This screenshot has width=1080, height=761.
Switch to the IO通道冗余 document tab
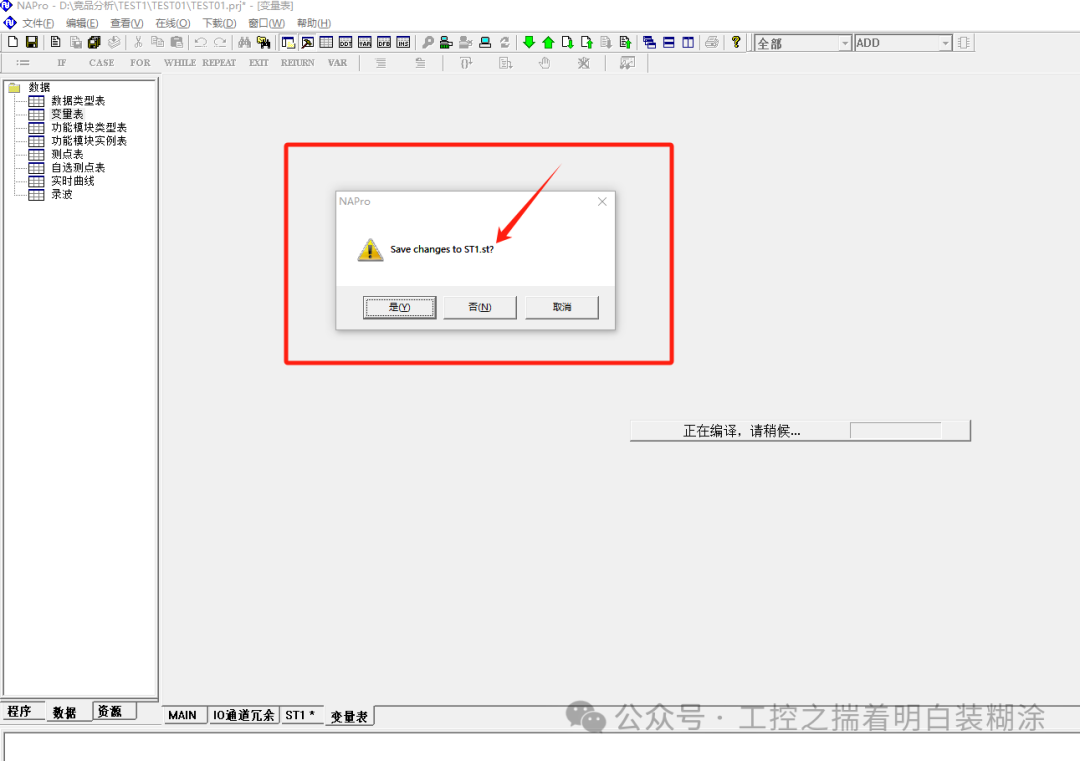(243, 716)
